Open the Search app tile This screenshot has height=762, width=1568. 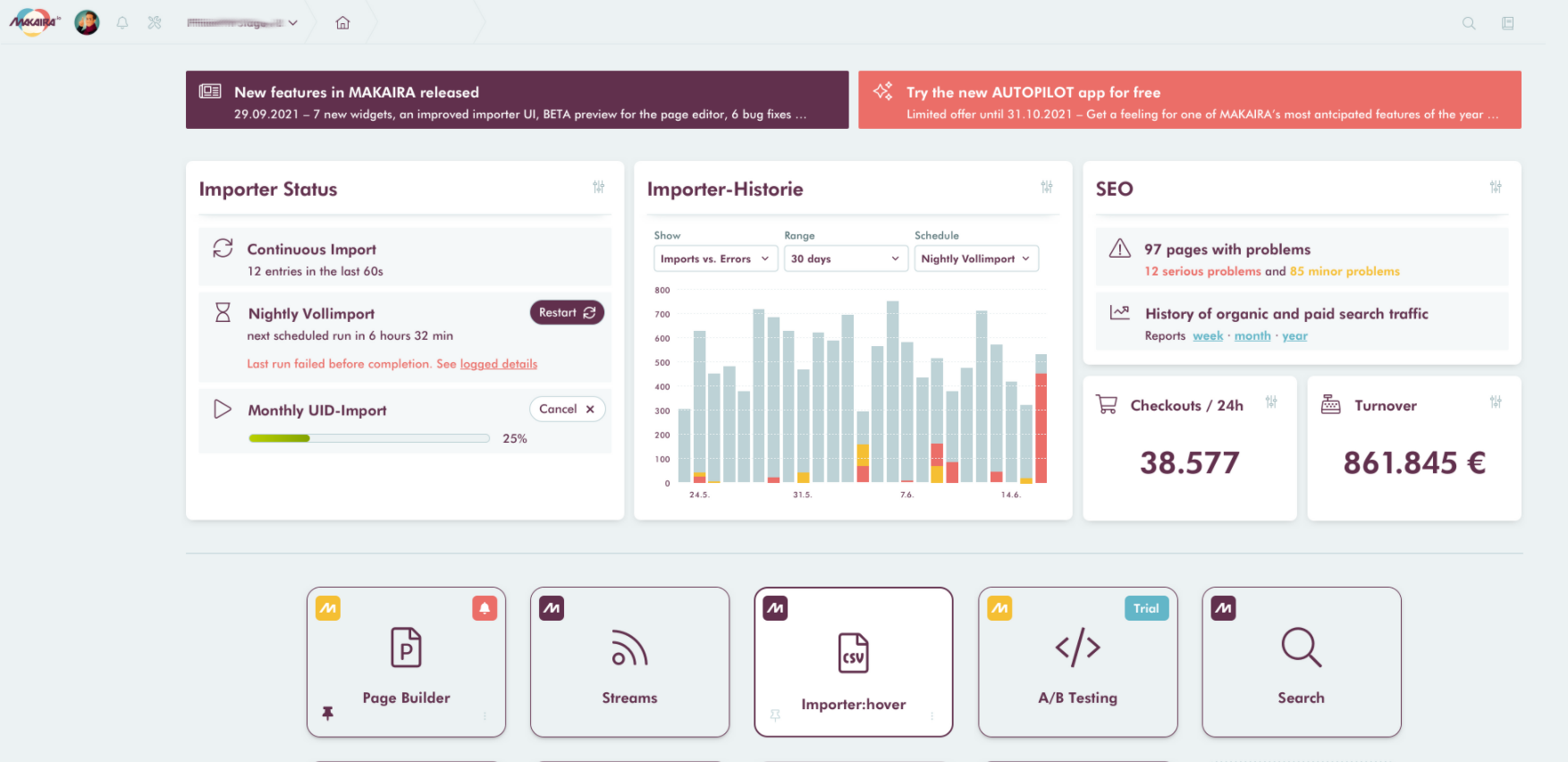1302,662
